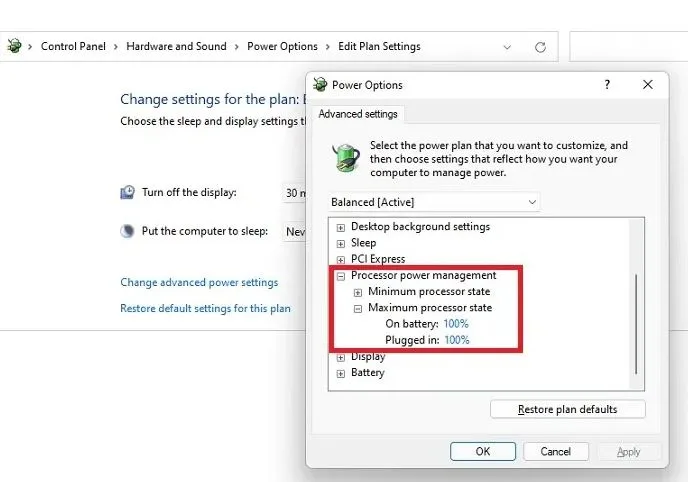Click the Control Panel search box
This screenshot has height=482, width=688.
(x=628, y=46)
